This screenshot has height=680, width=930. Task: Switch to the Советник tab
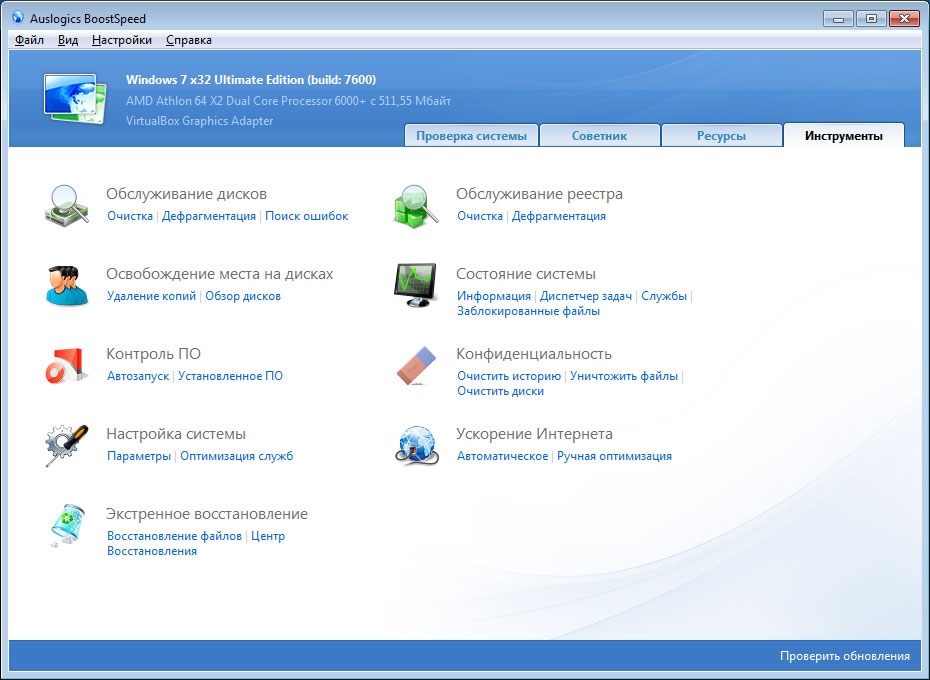click(599, 136)
